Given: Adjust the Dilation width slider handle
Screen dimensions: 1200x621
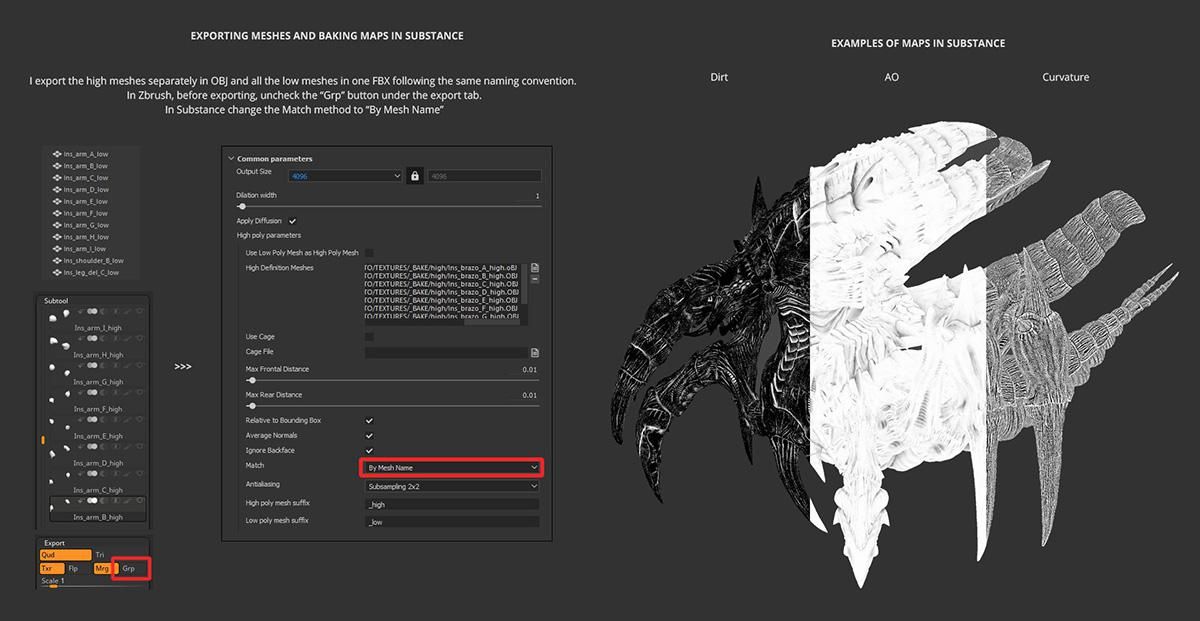Looking at the screenshot, I should pyautogui.click(x=241, y=206).
